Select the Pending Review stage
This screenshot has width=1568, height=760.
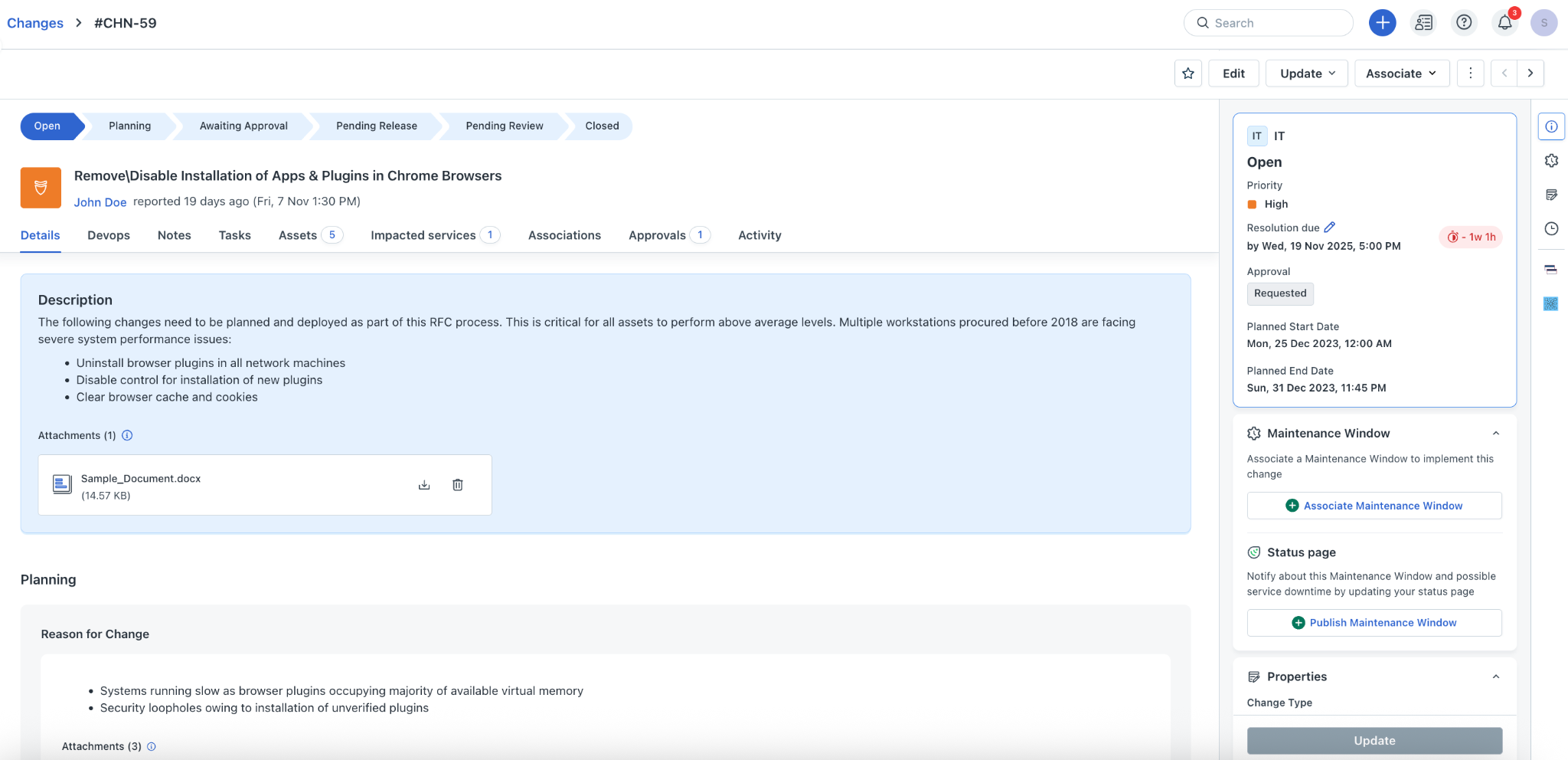point(505,126)
